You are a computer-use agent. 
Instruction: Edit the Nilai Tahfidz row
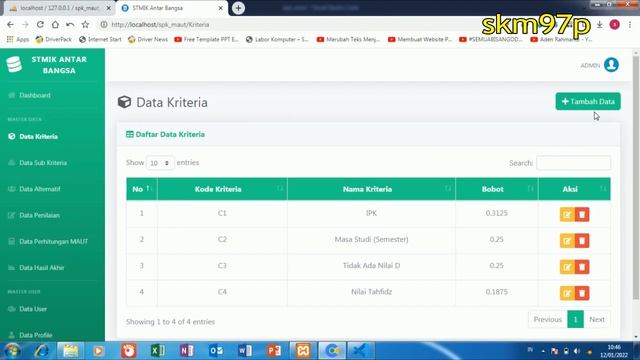pyautogui.click(x=567, y=293)
